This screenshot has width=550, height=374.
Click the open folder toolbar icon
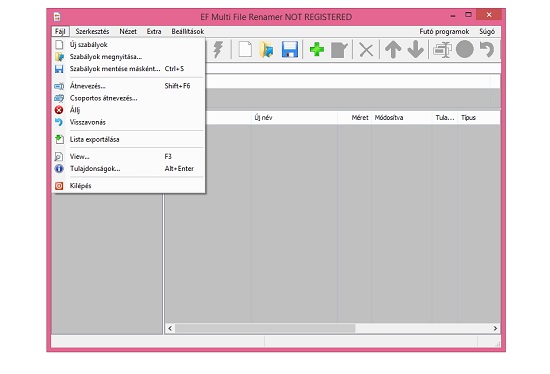click(267, 49)
